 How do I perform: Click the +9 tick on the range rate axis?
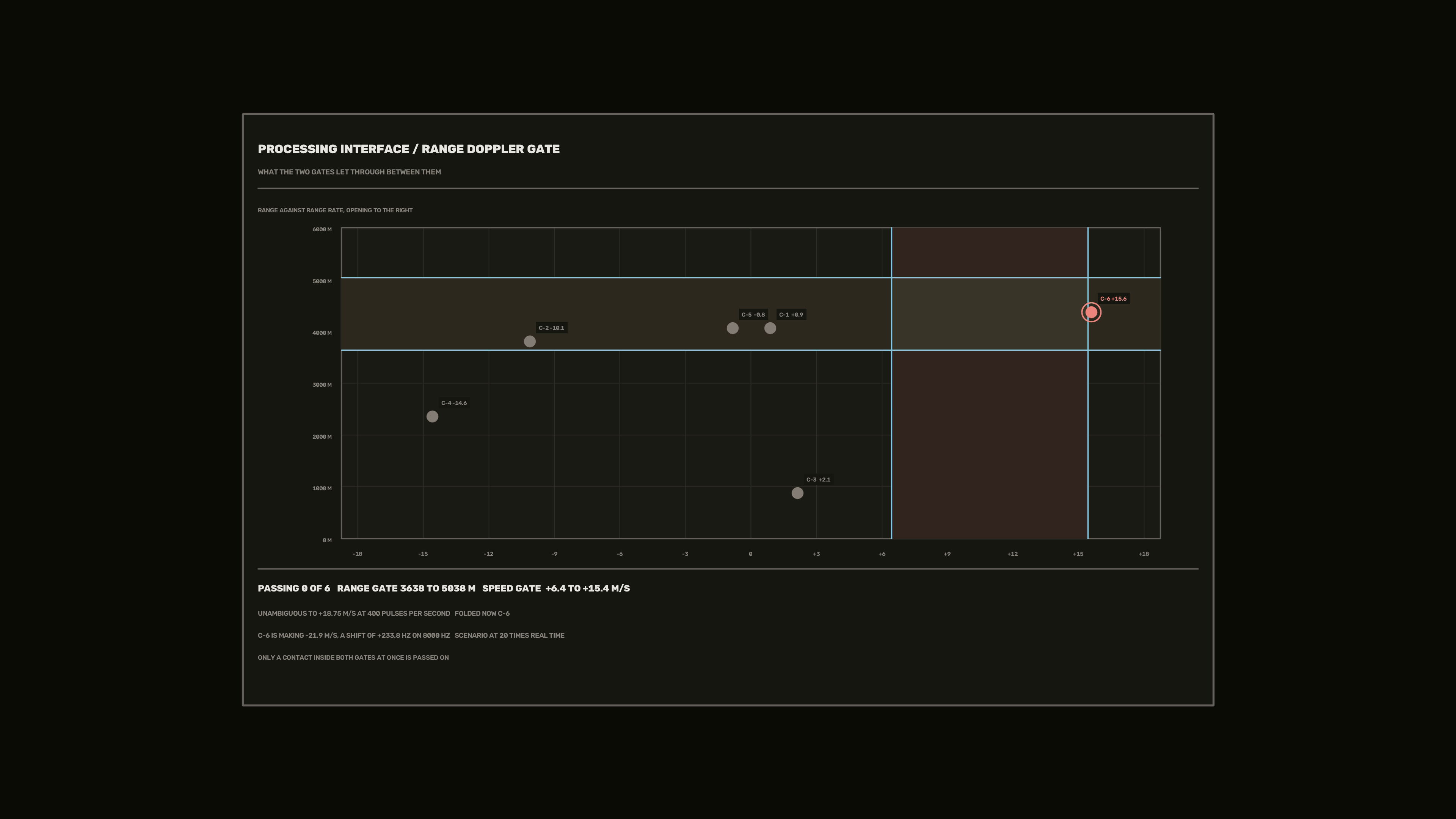tap(947, 554)
